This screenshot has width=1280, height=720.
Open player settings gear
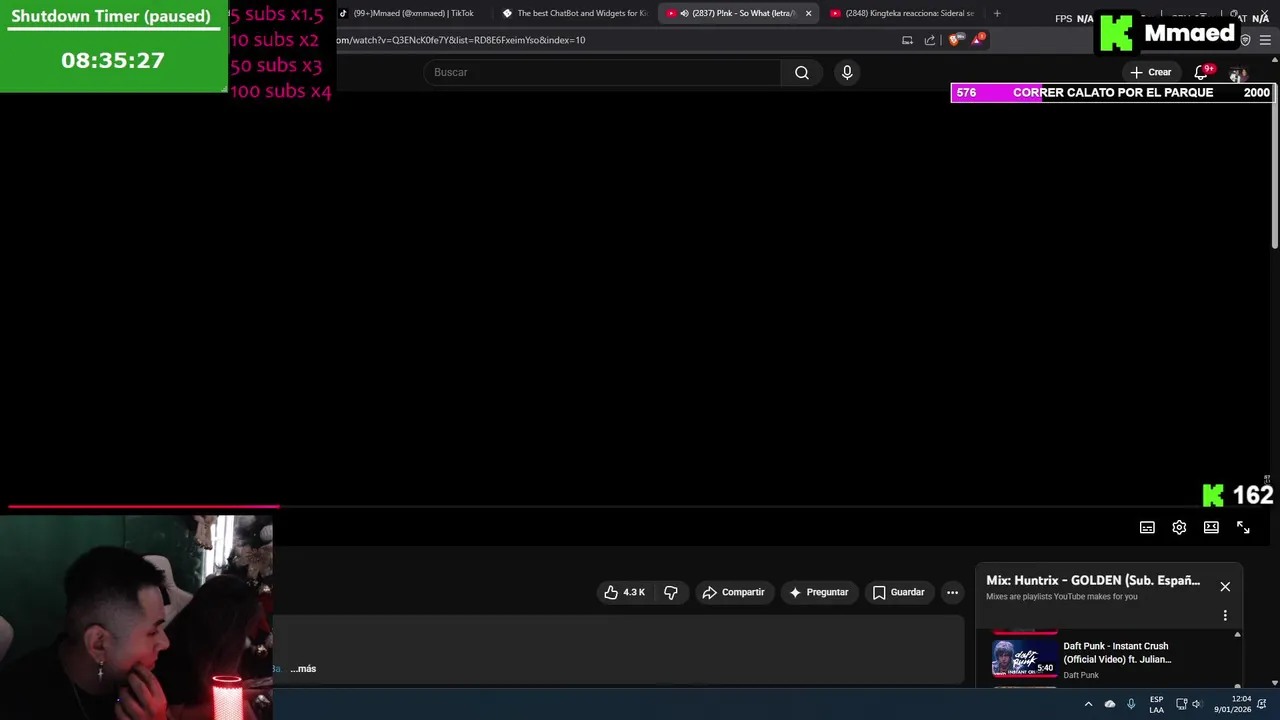[1179, 527]
